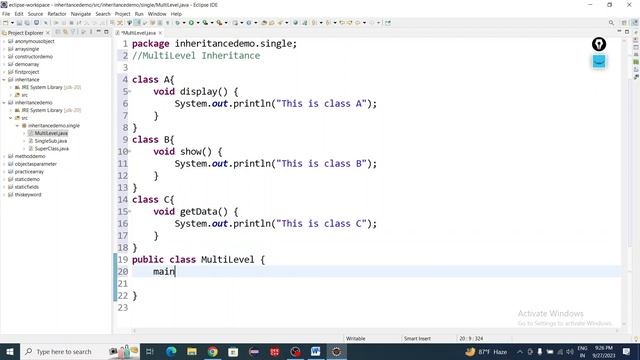
Task: Click the taskbar search box
Action: pyautogui.click(x=80, y=351)
